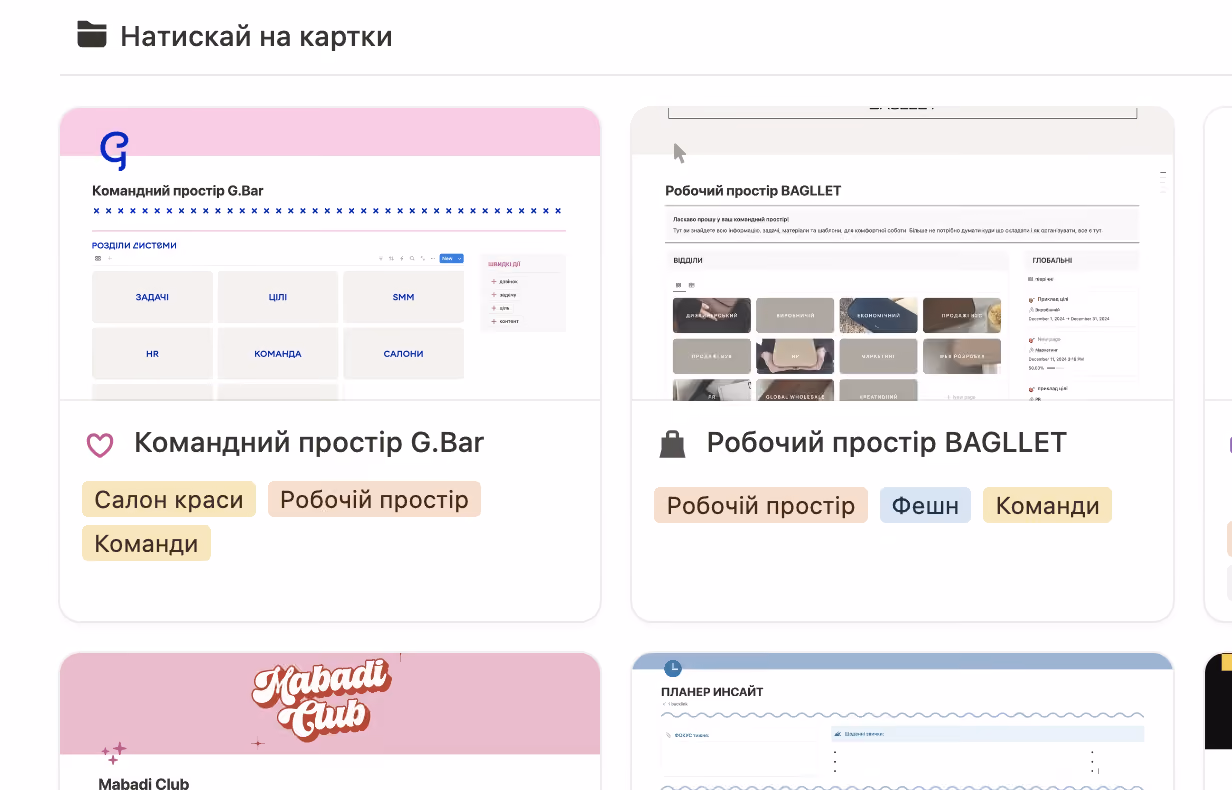
Task: Click the Mabadi Club logo
Action: (322, 700)
